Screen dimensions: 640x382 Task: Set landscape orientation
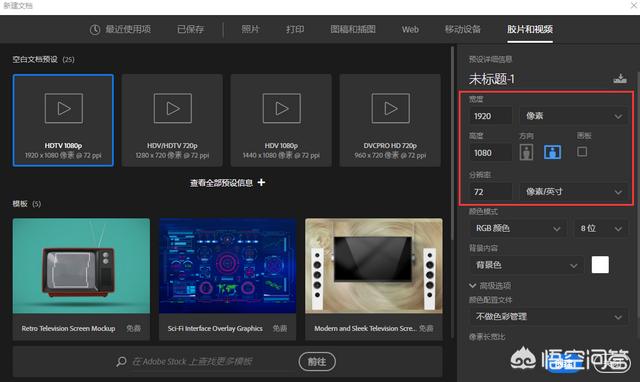pyautogui.click(x=552, y=152)
